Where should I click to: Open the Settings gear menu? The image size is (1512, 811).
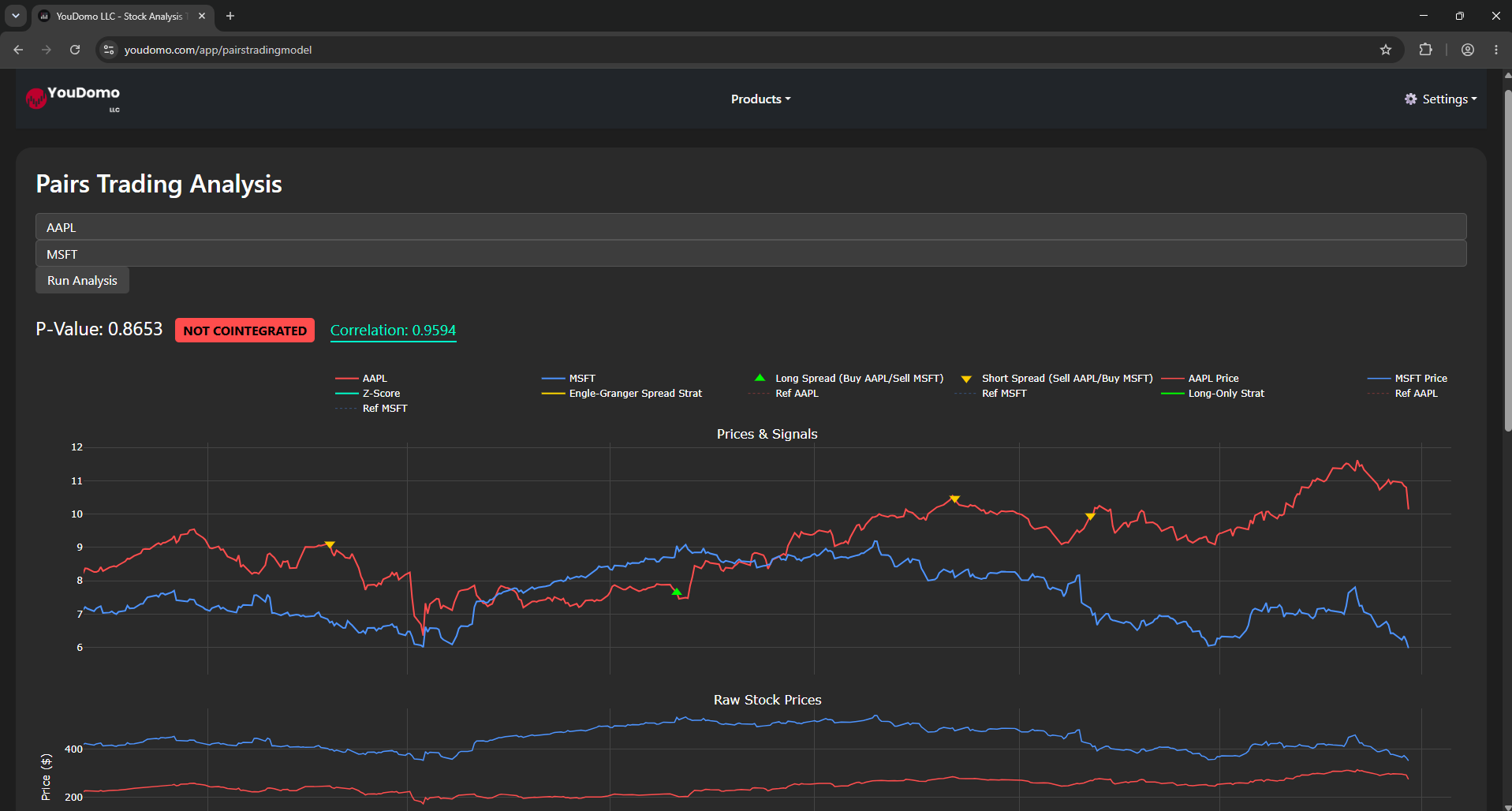coord(1440,99)
